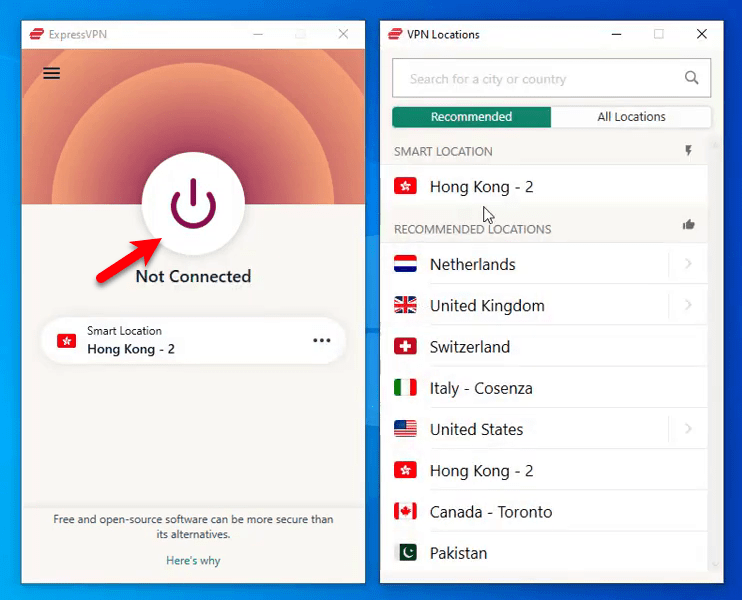
Task: Open the ExpressVPN hamburger menu
Action: point(52,73)
